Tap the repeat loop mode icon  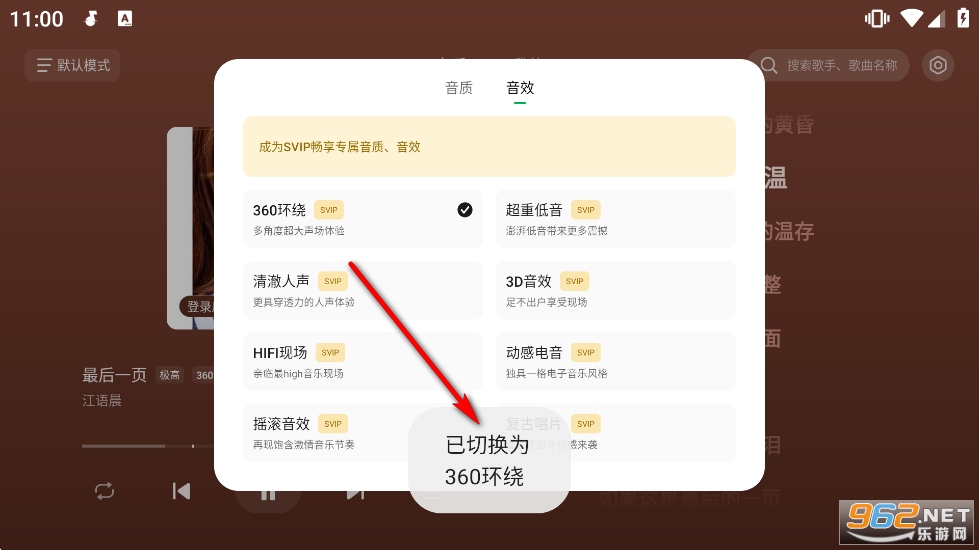[104, 491]
